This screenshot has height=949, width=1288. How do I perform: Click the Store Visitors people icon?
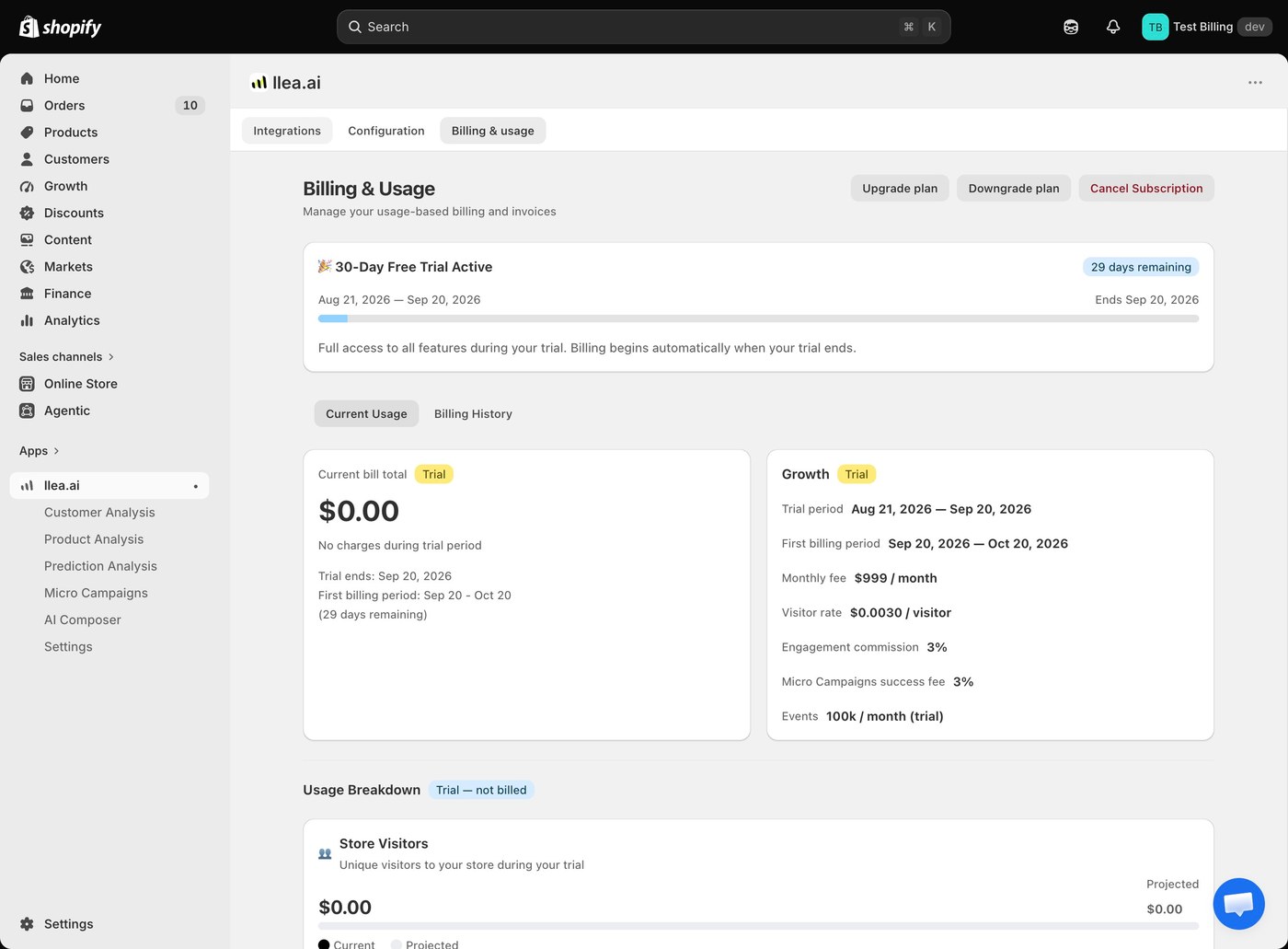[325, 853]
